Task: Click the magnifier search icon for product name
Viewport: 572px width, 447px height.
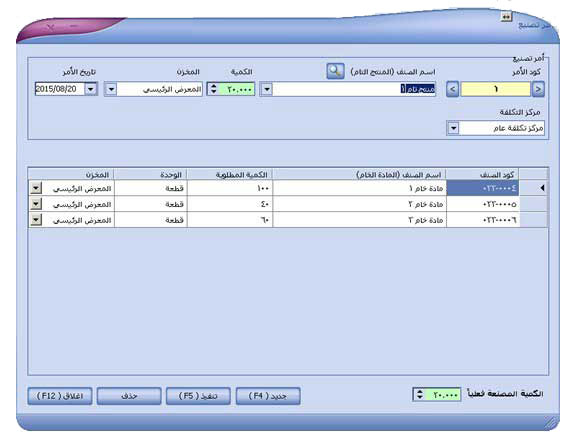Action: coord(335,71)
